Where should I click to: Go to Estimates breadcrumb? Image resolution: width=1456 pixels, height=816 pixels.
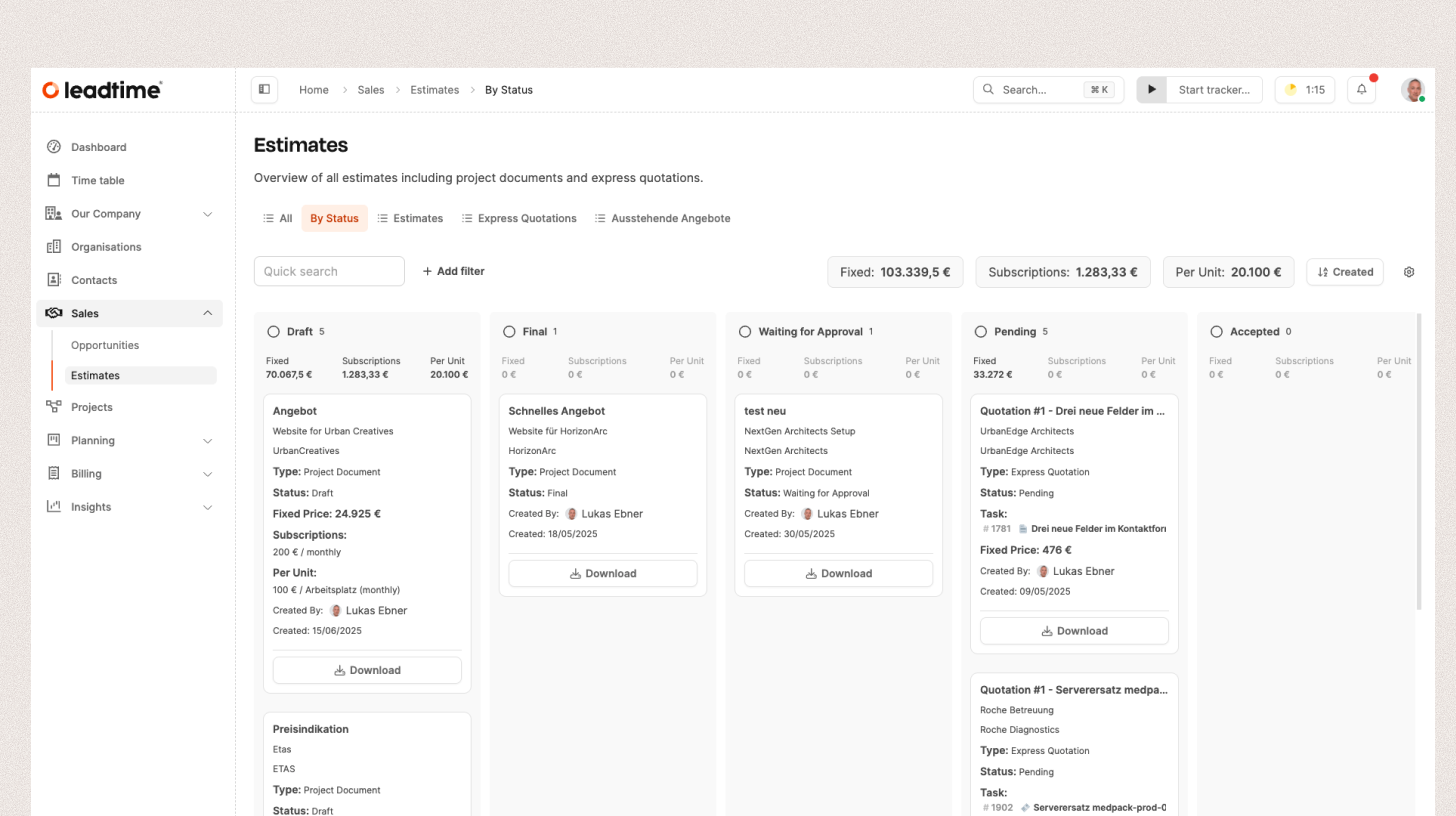(435, 90)
